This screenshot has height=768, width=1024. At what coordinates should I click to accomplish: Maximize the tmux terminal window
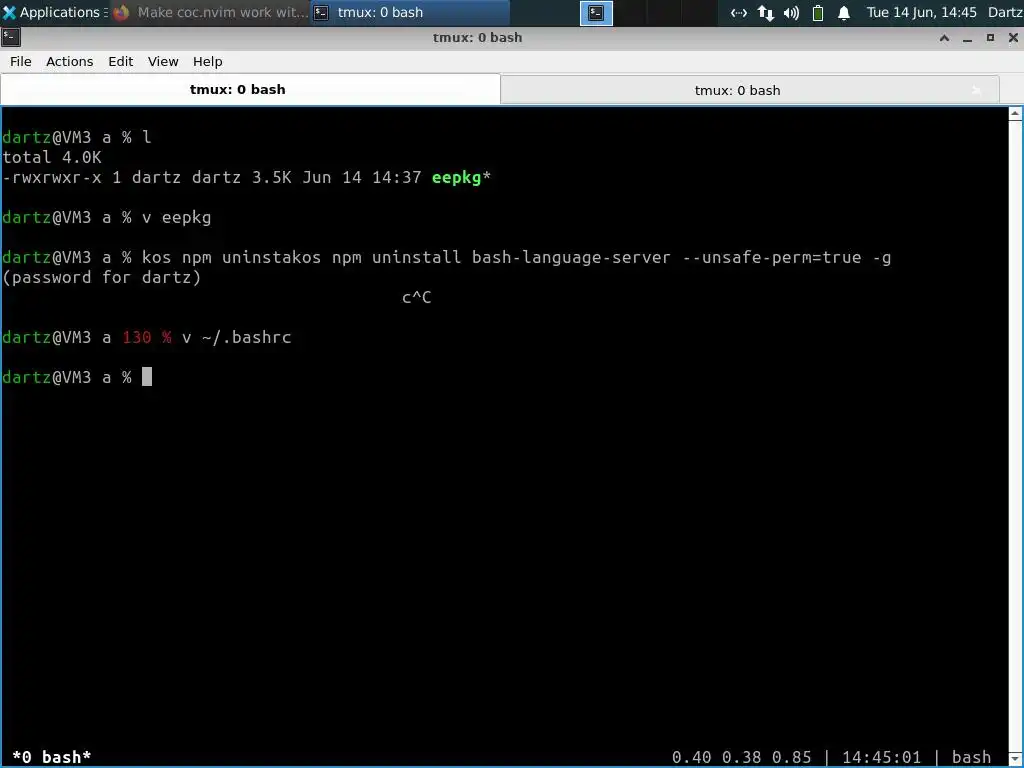pos(991,38)
